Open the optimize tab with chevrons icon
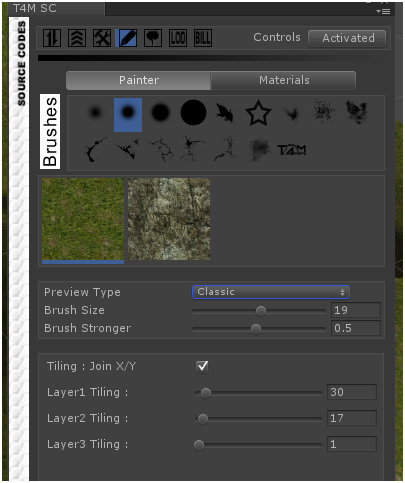Screen dimensions: 405x483 [77, 38]
